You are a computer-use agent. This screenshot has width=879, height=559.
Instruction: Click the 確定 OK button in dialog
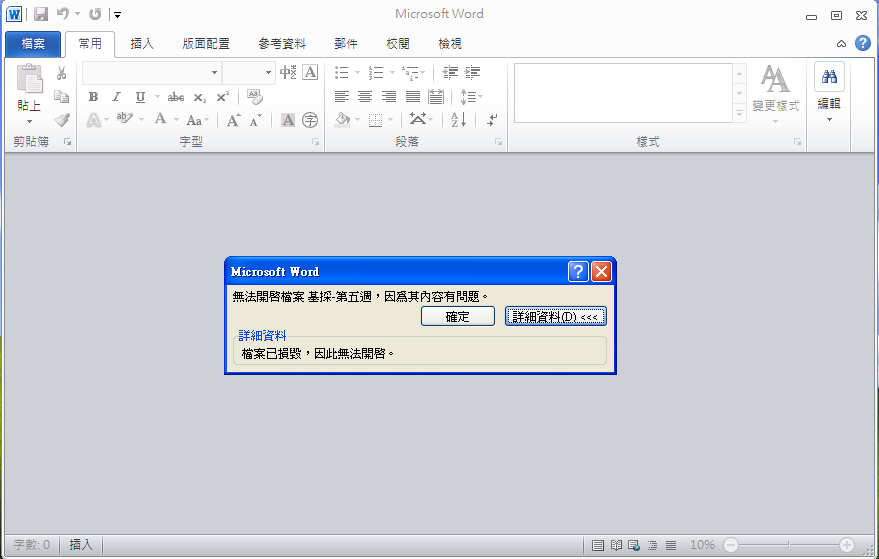click(458, 316)
